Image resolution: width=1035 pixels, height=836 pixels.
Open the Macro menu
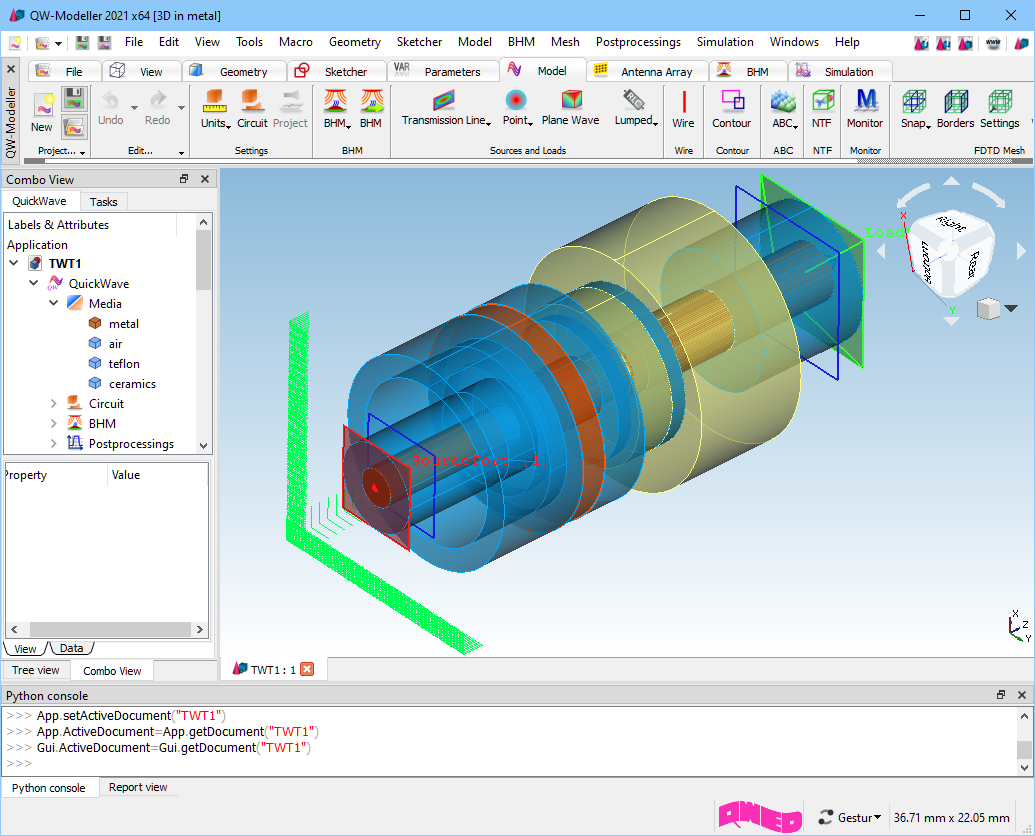pyautogui.click(x=296, y=42)
